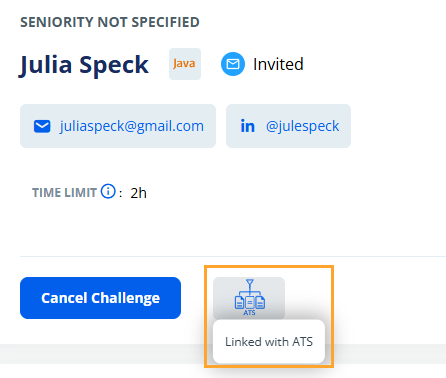Click the small ATS caption under the icon
Screen dimensions: 446x378
click(249, 313)
